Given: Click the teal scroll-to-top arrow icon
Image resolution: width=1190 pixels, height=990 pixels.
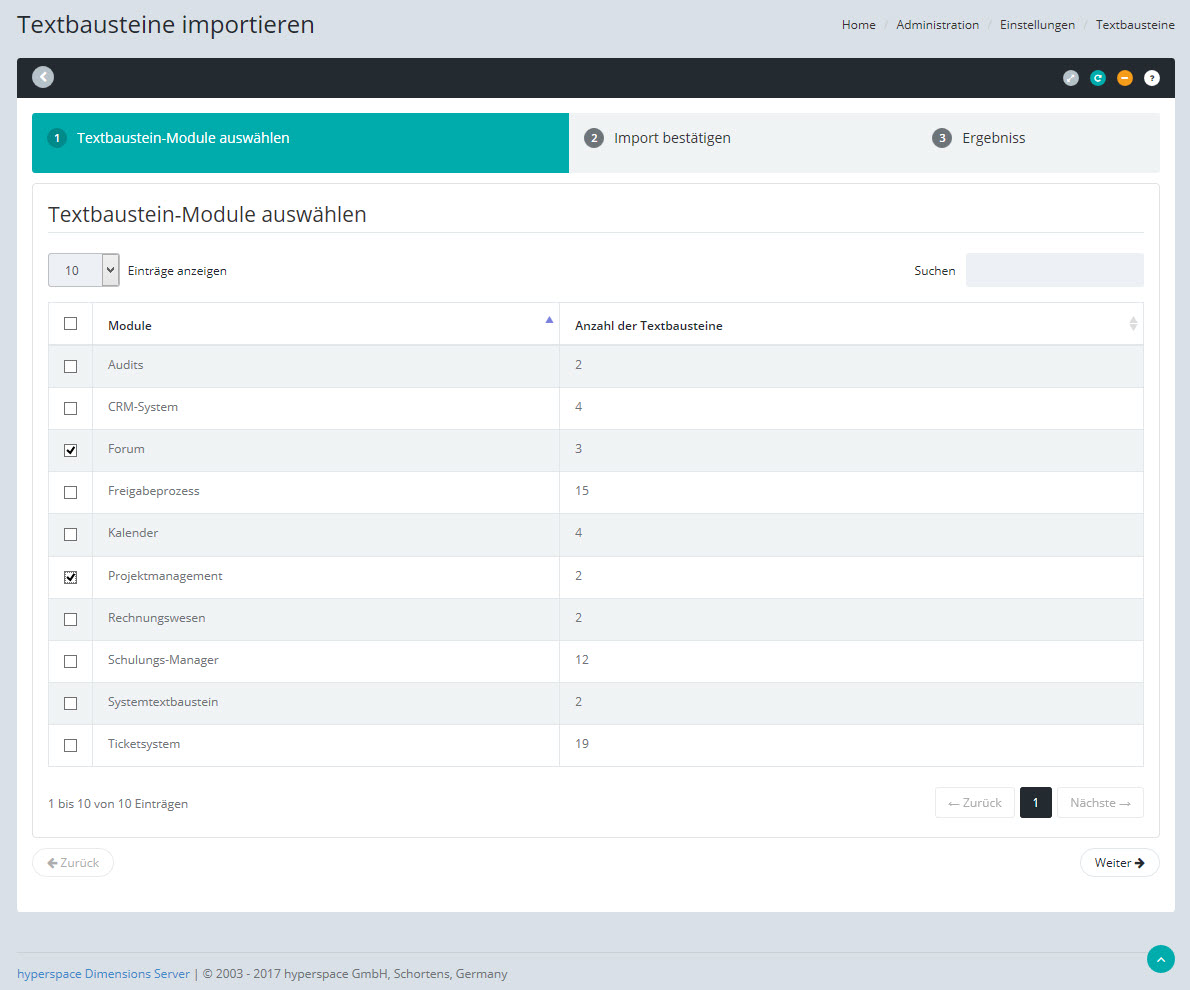Looking at the screenshot, I should tap(1160, 959).
